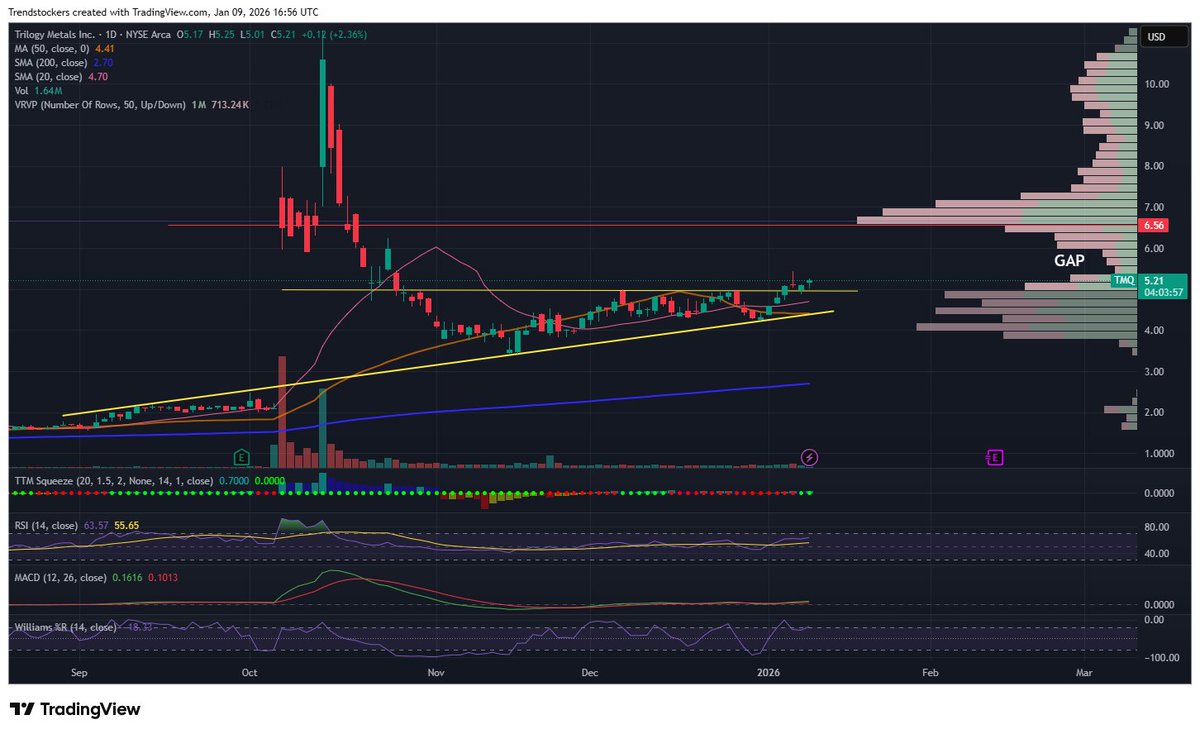Click the +0.12 (+2.36%) change value
Viewport: 1200px width, 734px height.
pyautogui.click(x=333, y=34)
